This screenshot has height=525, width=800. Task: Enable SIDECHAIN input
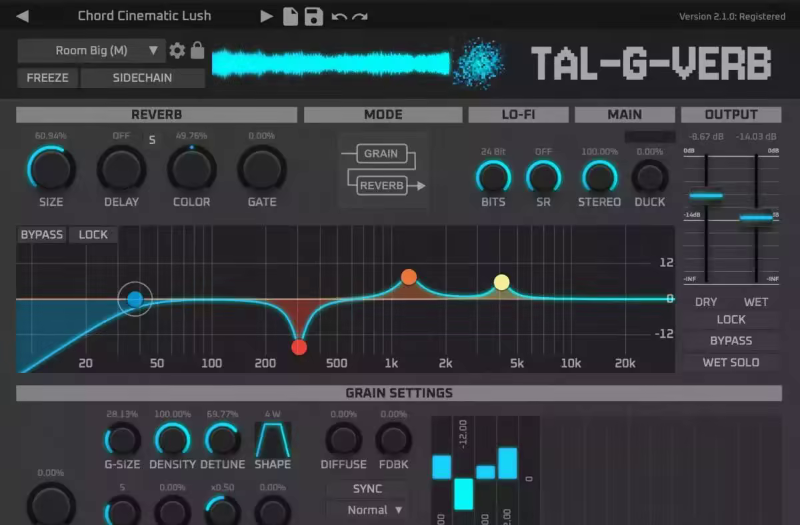point(142,78)
